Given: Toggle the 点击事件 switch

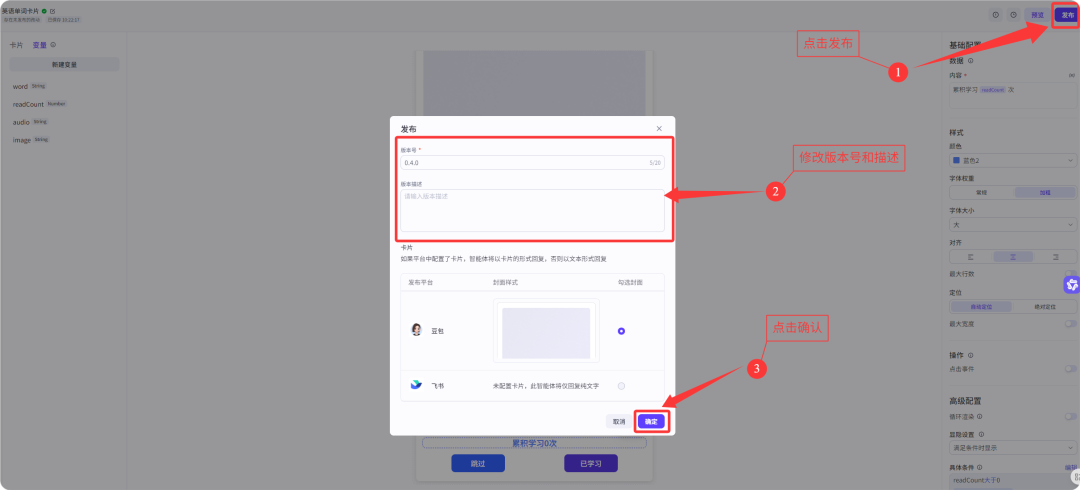Looking at the screenshot, I should coord(1070,369).
